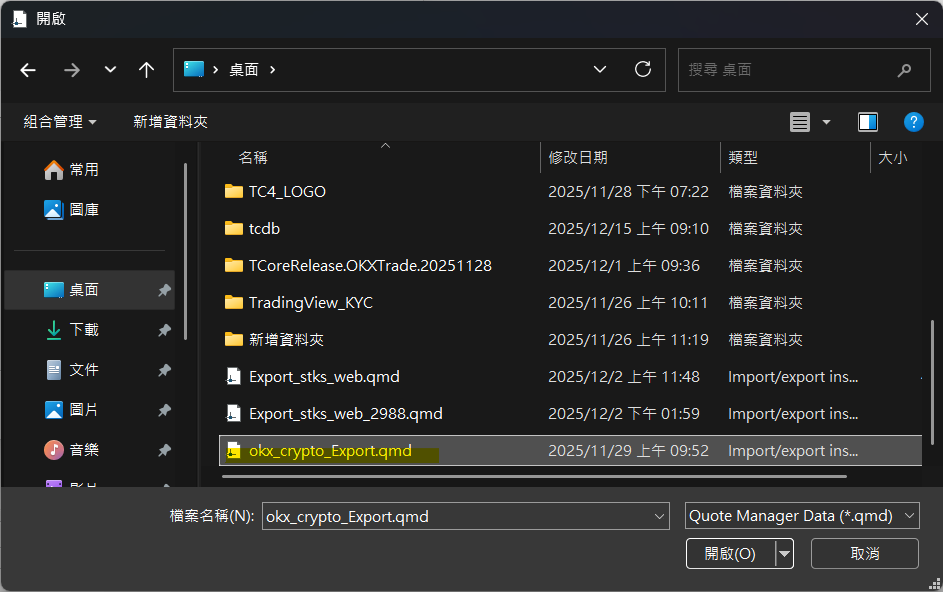Go back with the left arrow button
This screenshot has height=592, width=943.
point(28,70)
